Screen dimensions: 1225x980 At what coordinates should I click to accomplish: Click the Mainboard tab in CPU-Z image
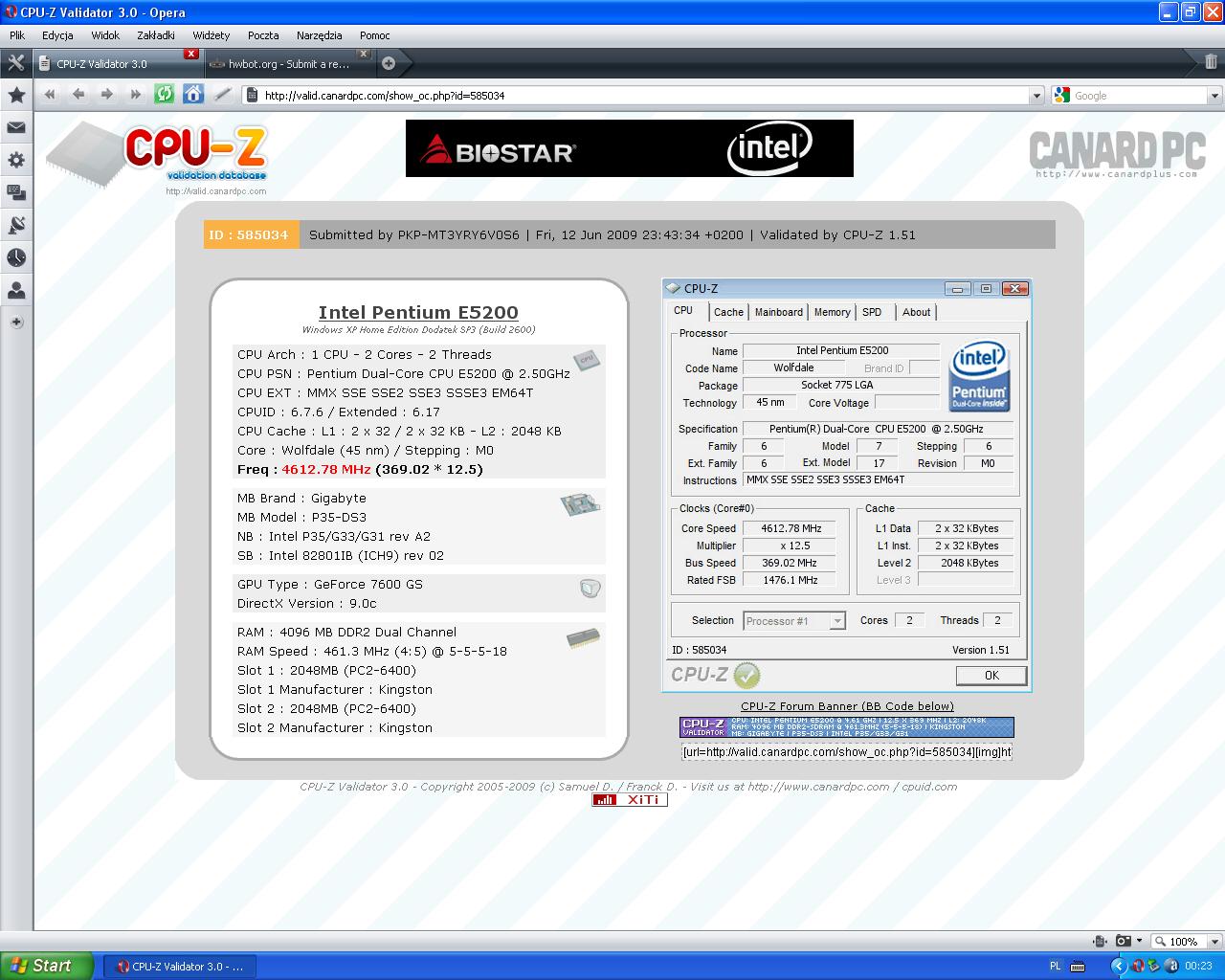[779, 312]
